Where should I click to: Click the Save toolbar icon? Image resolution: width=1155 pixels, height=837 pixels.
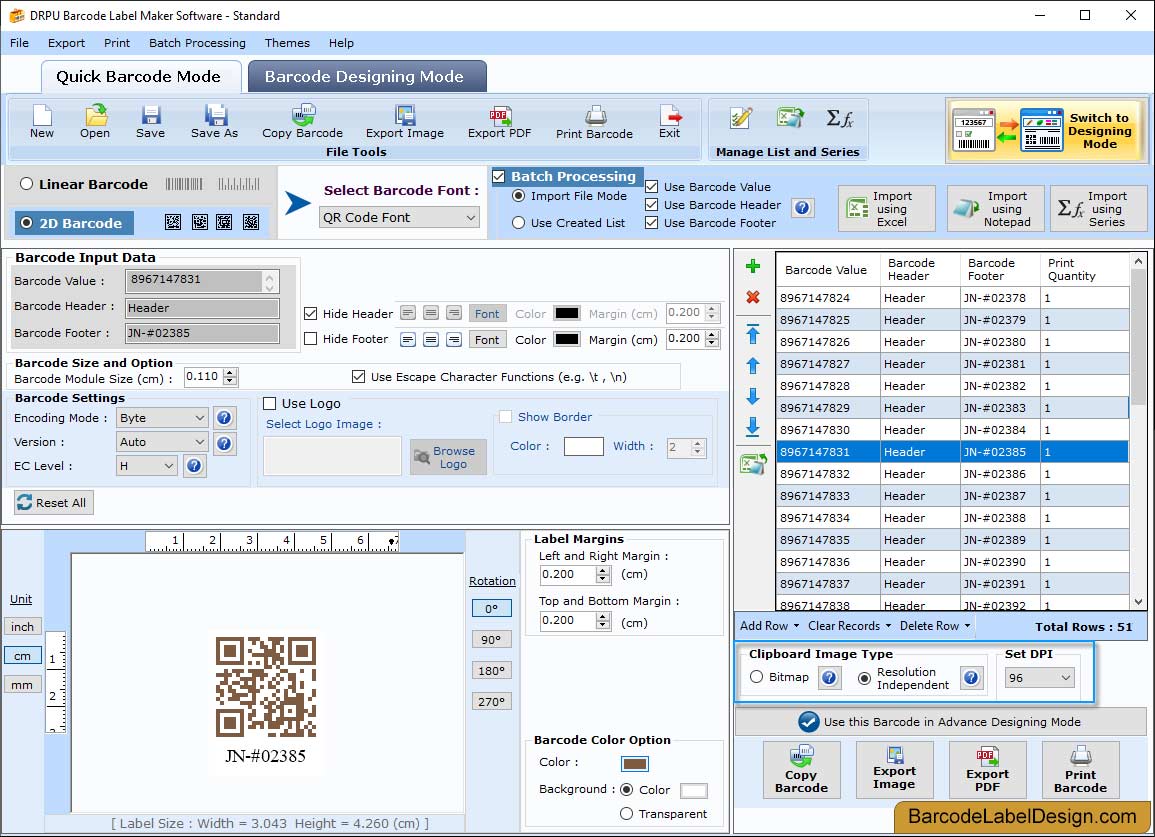(150, 122)
